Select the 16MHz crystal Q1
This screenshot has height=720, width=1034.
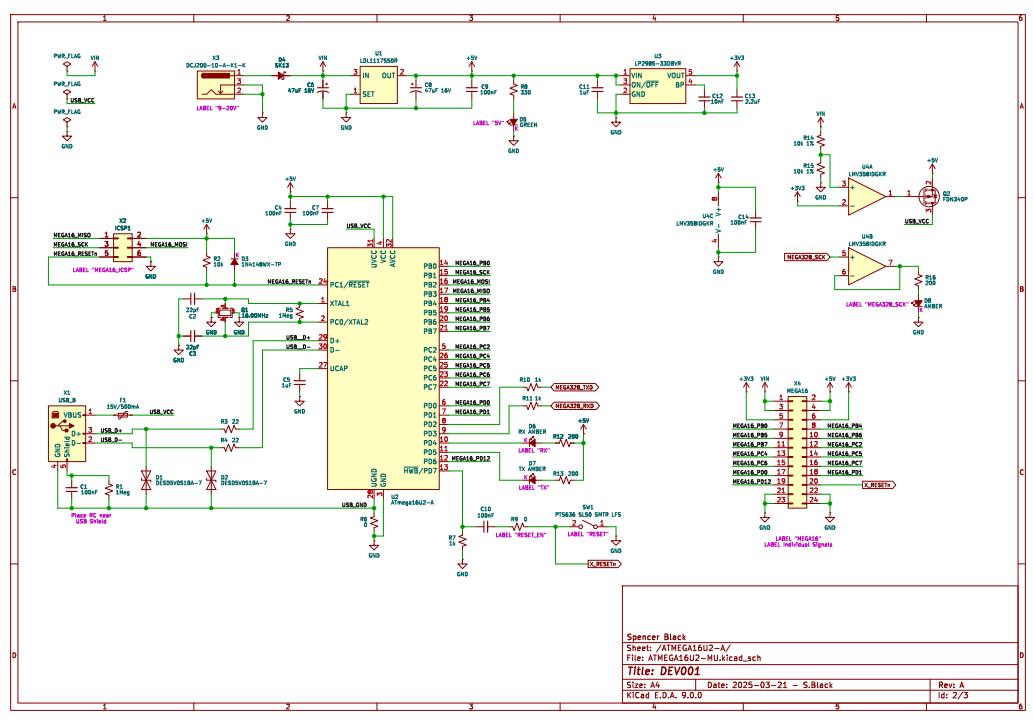231,312
